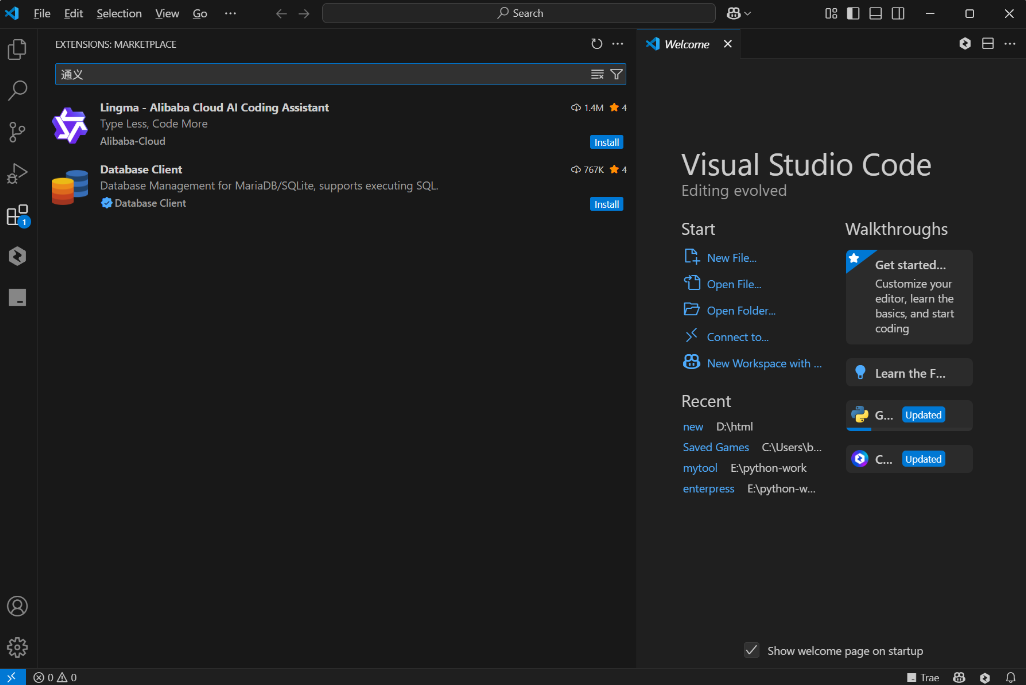1026x685 pixels.
Task: Click the Open Folder... link
Action: tap(740, 311)
